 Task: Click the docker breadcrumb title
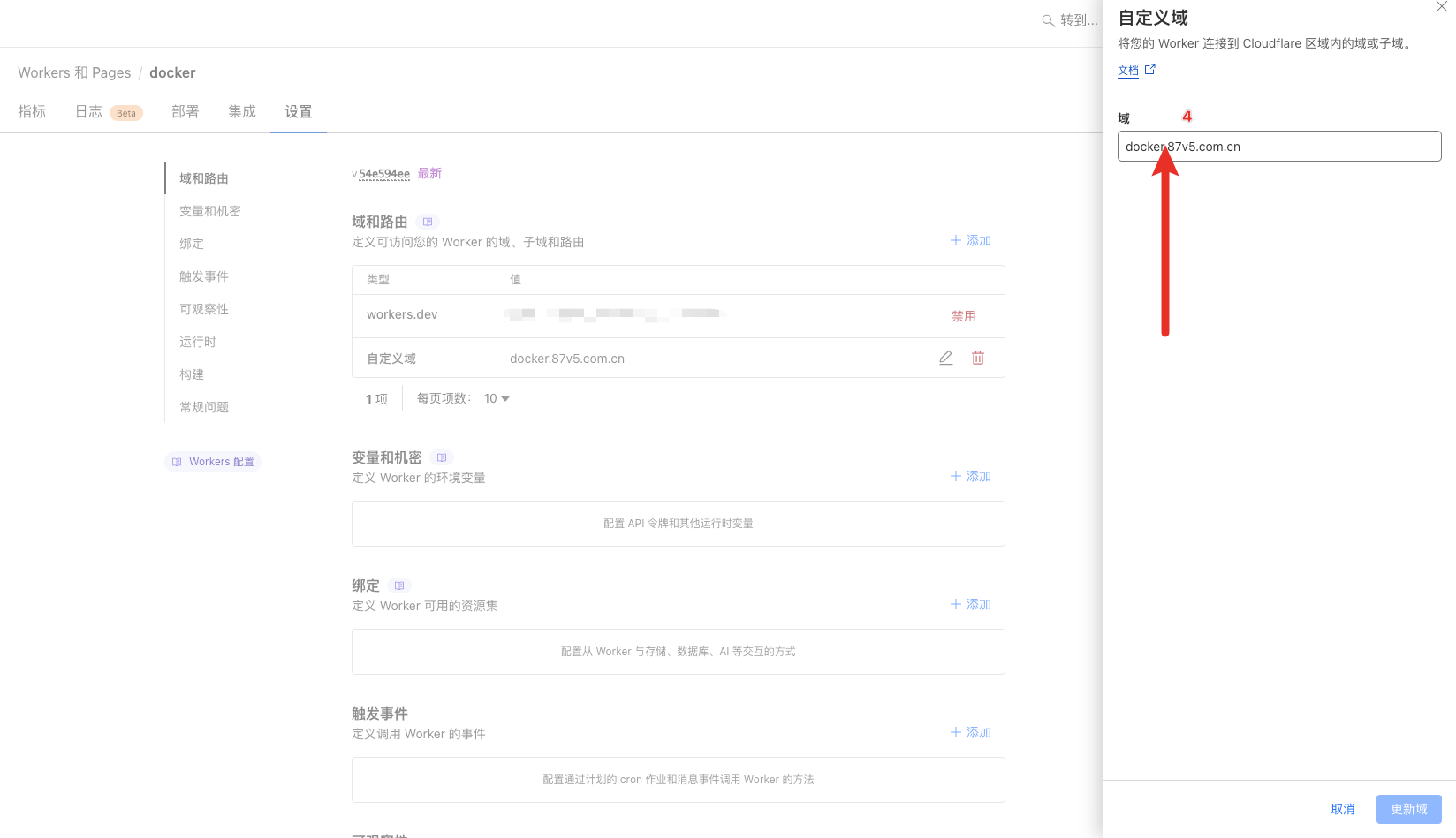pos(172,72)
